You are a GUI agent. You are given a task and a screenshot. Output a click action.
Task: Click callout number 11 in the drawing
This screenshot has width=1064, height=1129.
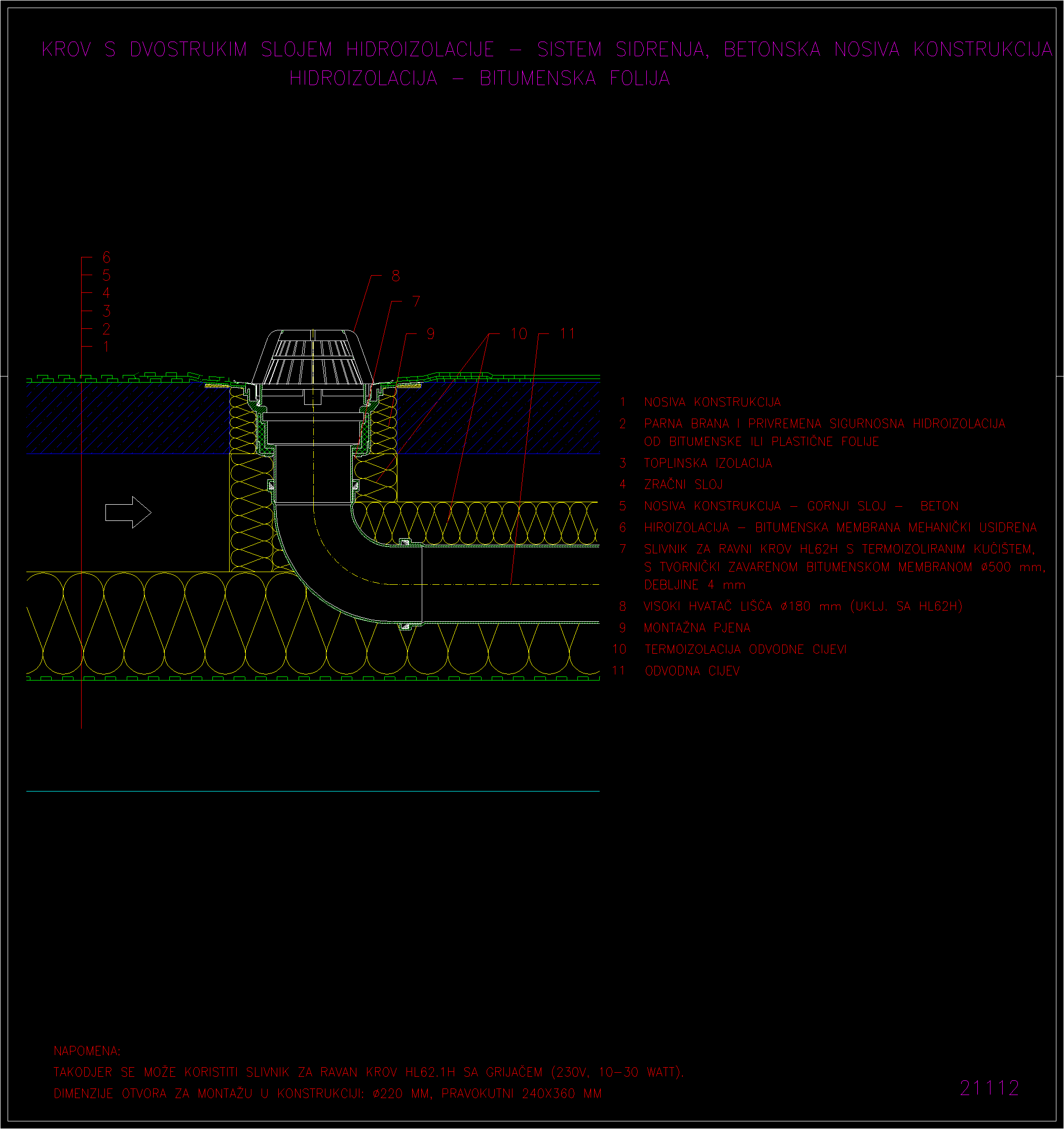click(568, 333)
